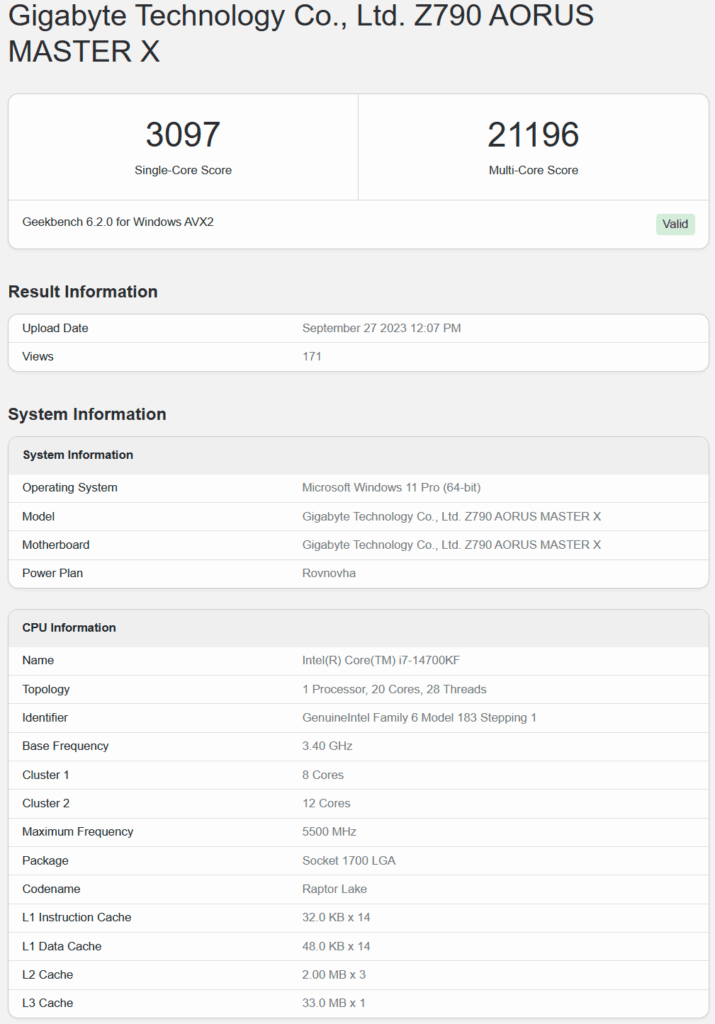Click the Operating System value Windows 11 Pro

pos(391,488)
